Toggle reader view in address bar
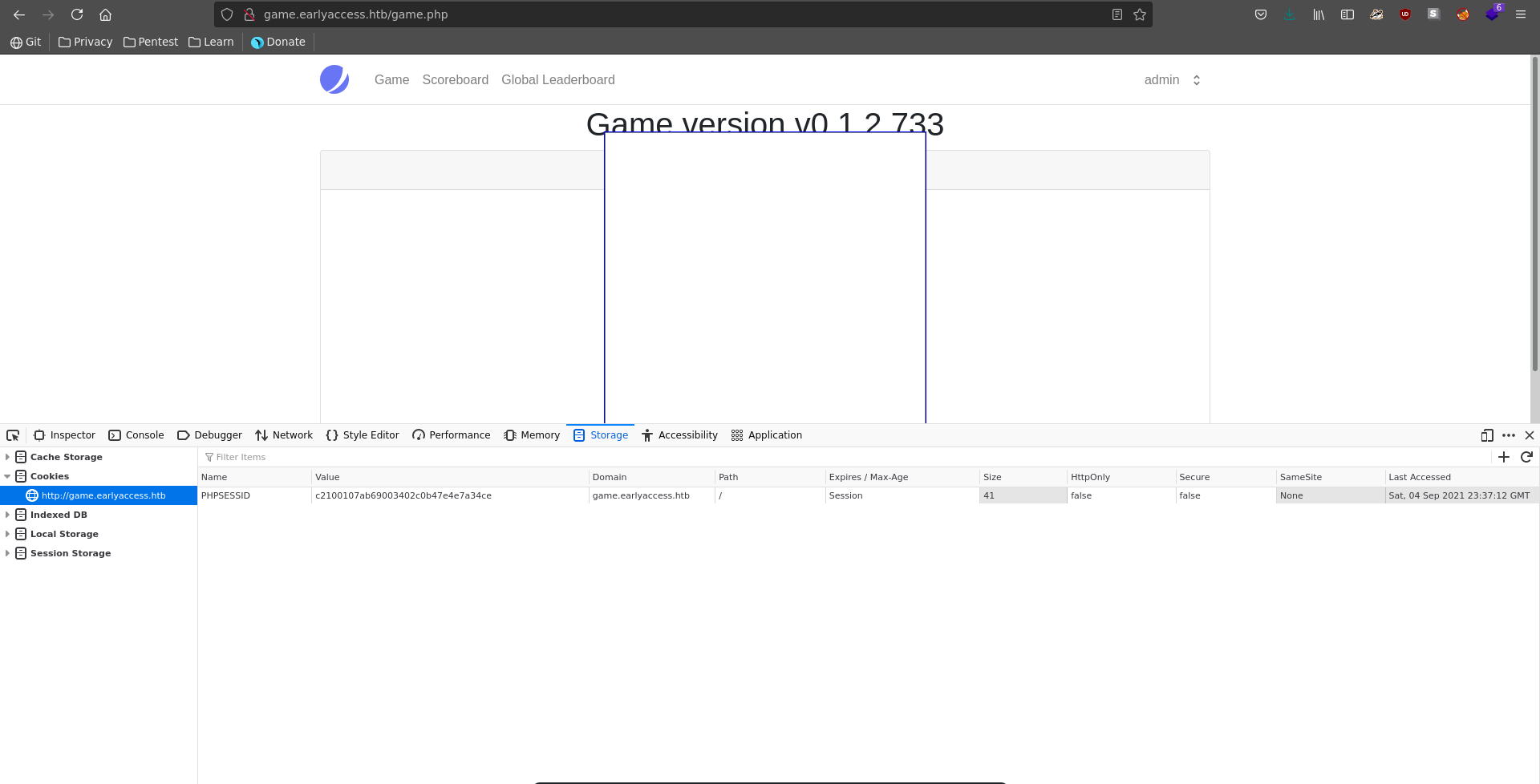Viewport: 1540px width, 784px height. pyautogui.click(x=1116, y=14)
